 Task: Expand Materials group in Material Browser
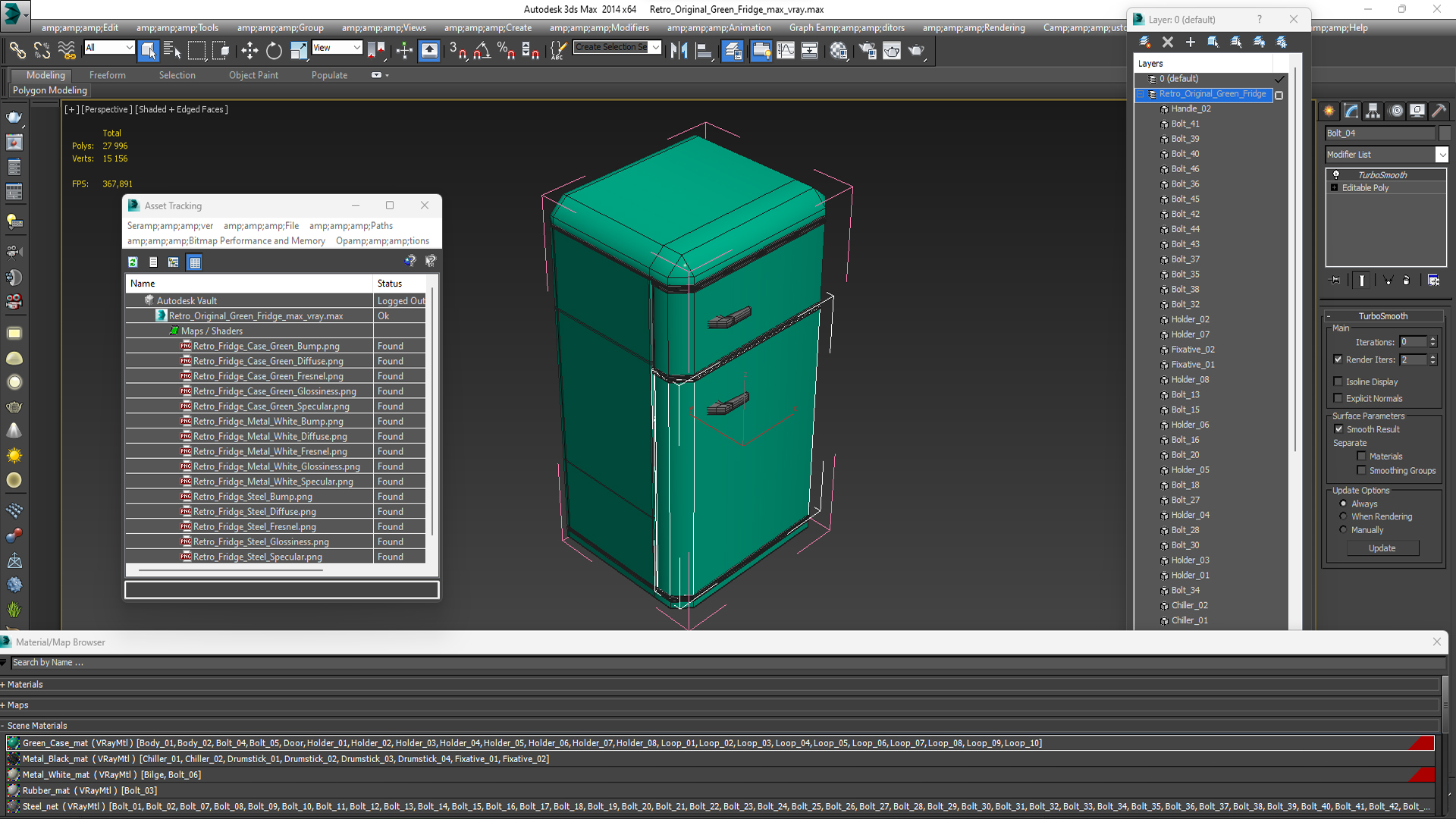tap(3, 685)
